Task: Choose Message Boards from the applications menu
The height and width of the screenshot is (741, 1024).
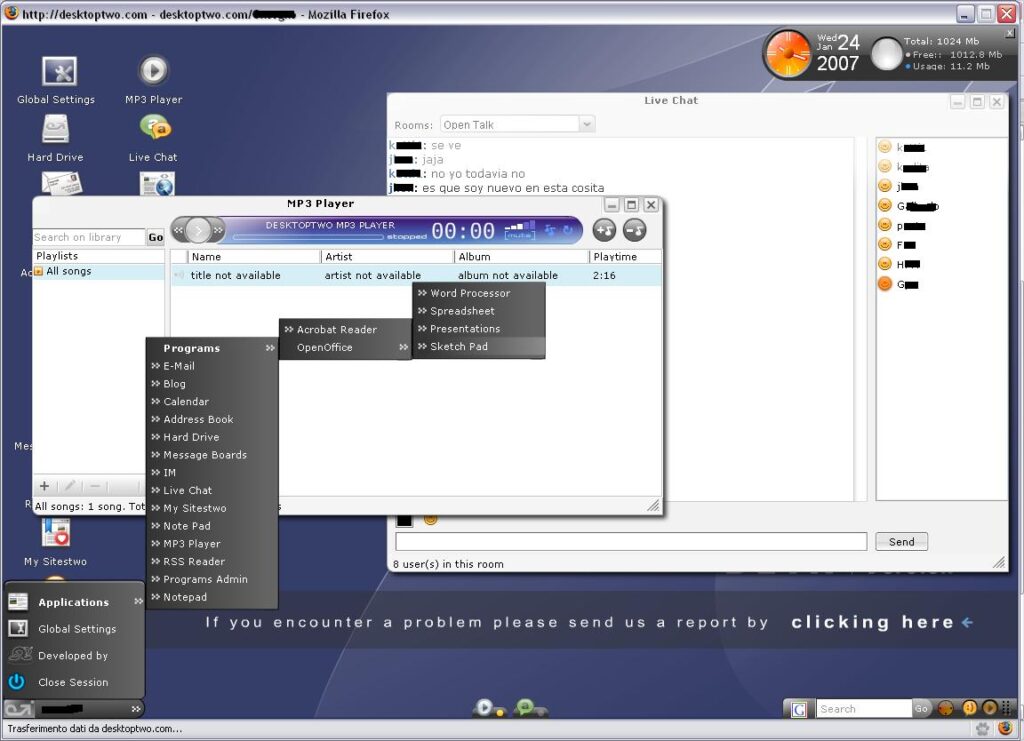Action: [212, 455]
